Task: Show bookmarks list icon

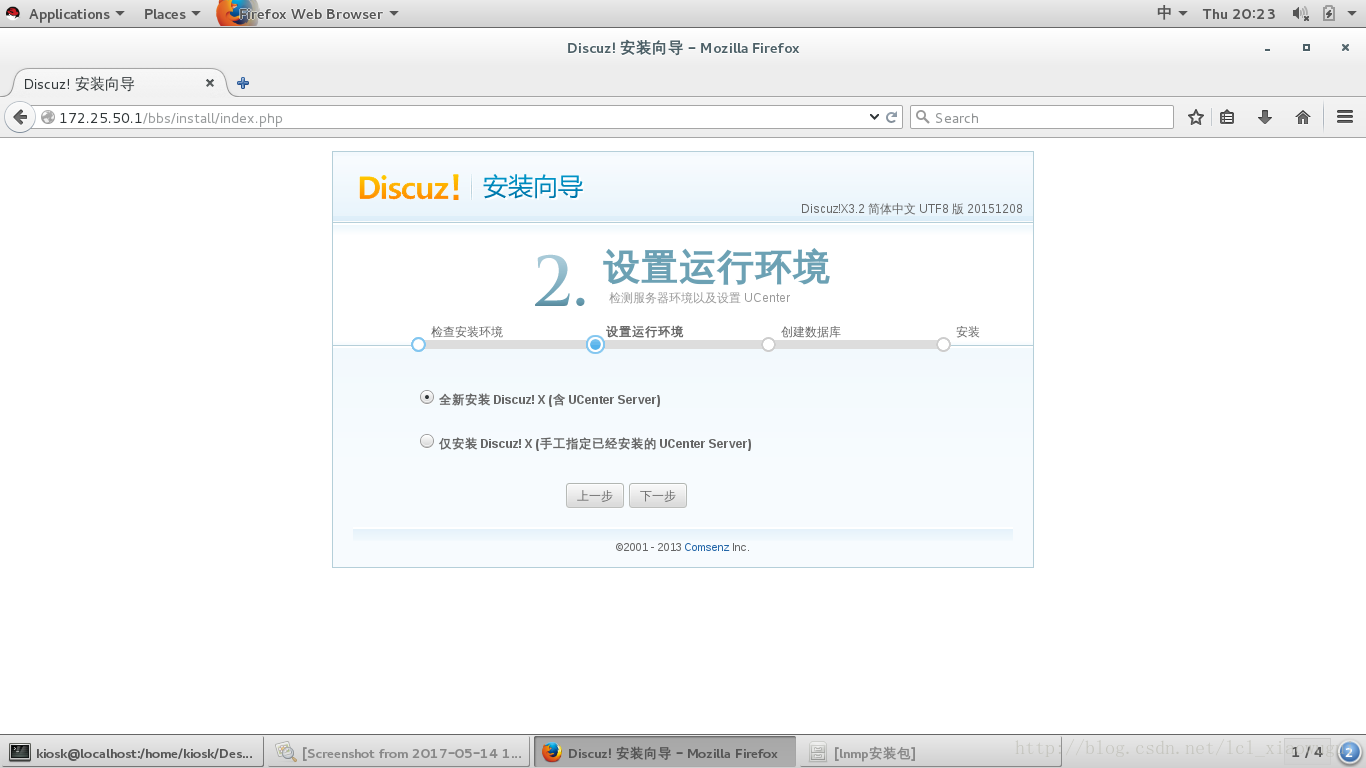Action: 1227,117
